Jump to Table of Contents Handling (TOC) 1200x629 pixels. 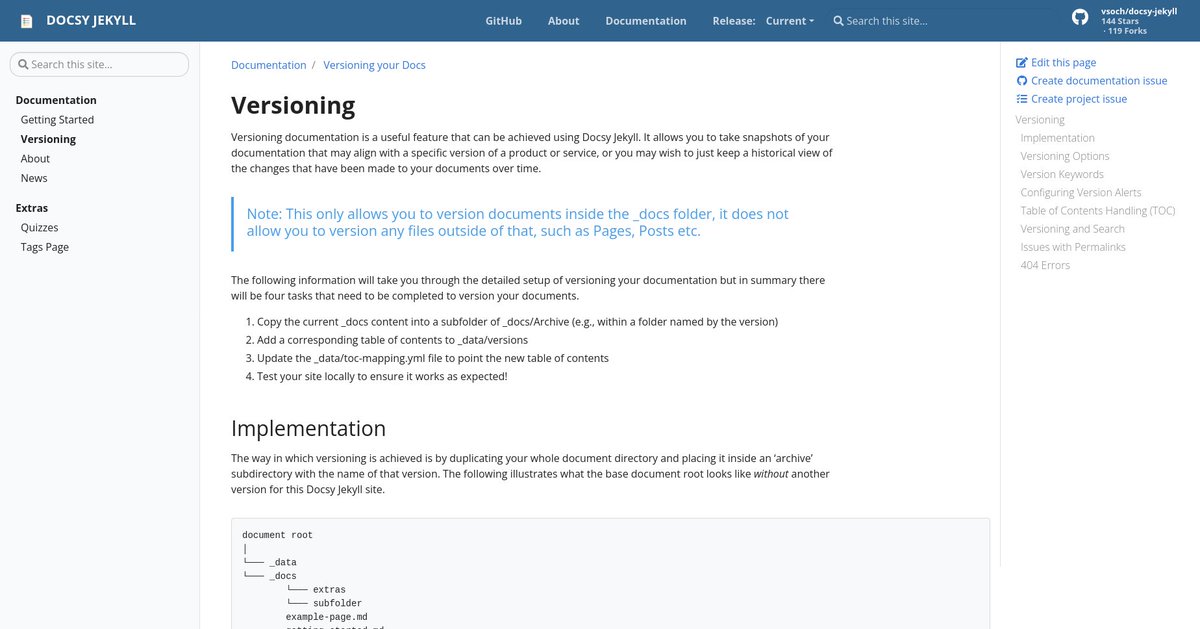(x=1098, y=211)
